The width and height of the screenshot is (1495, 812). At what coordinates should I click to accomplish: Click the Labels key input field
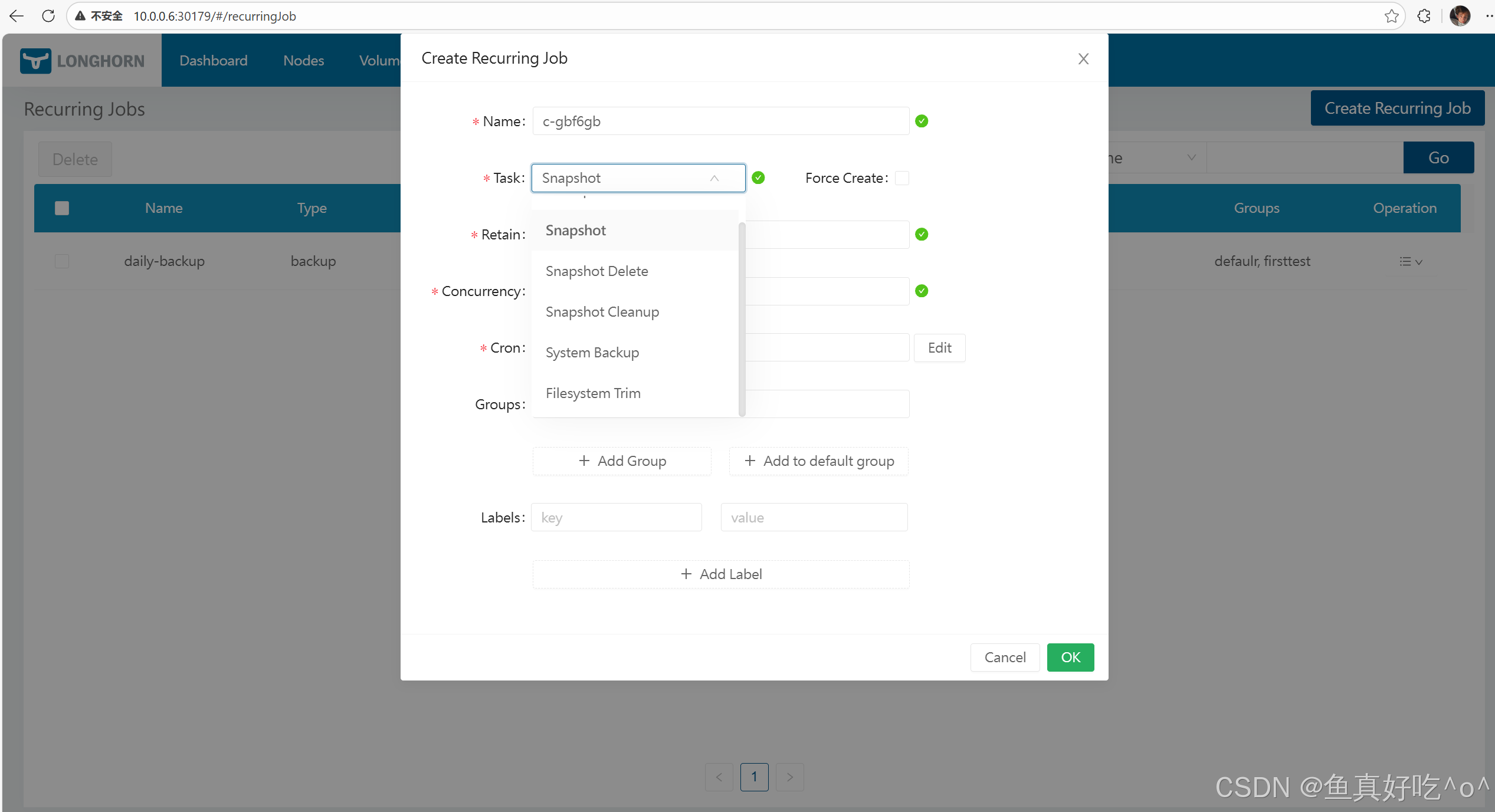coord(616,518)
